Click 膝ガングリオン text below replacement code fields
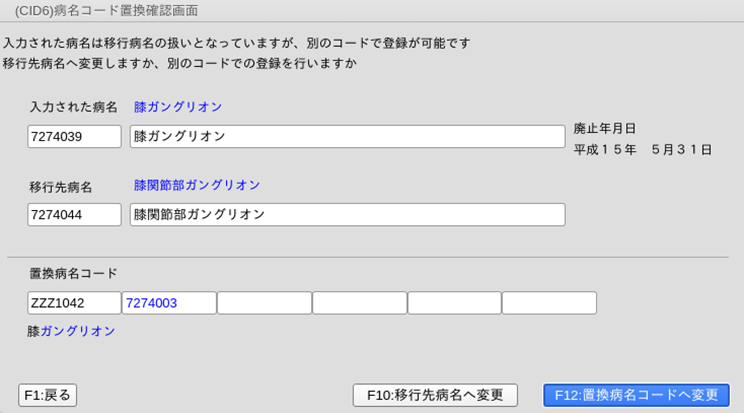This screenshot has height=413, width=744. point(71,331)
